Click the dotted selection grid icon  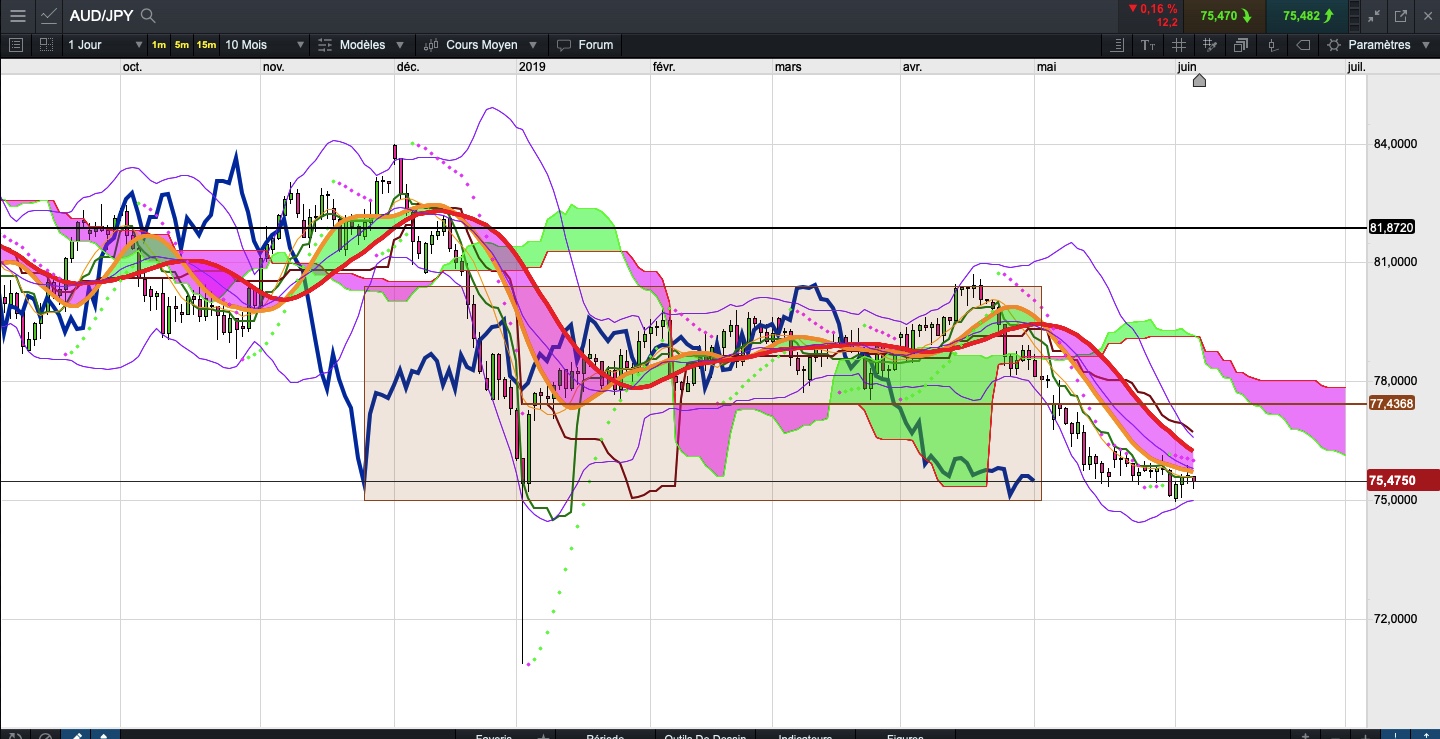46,45
